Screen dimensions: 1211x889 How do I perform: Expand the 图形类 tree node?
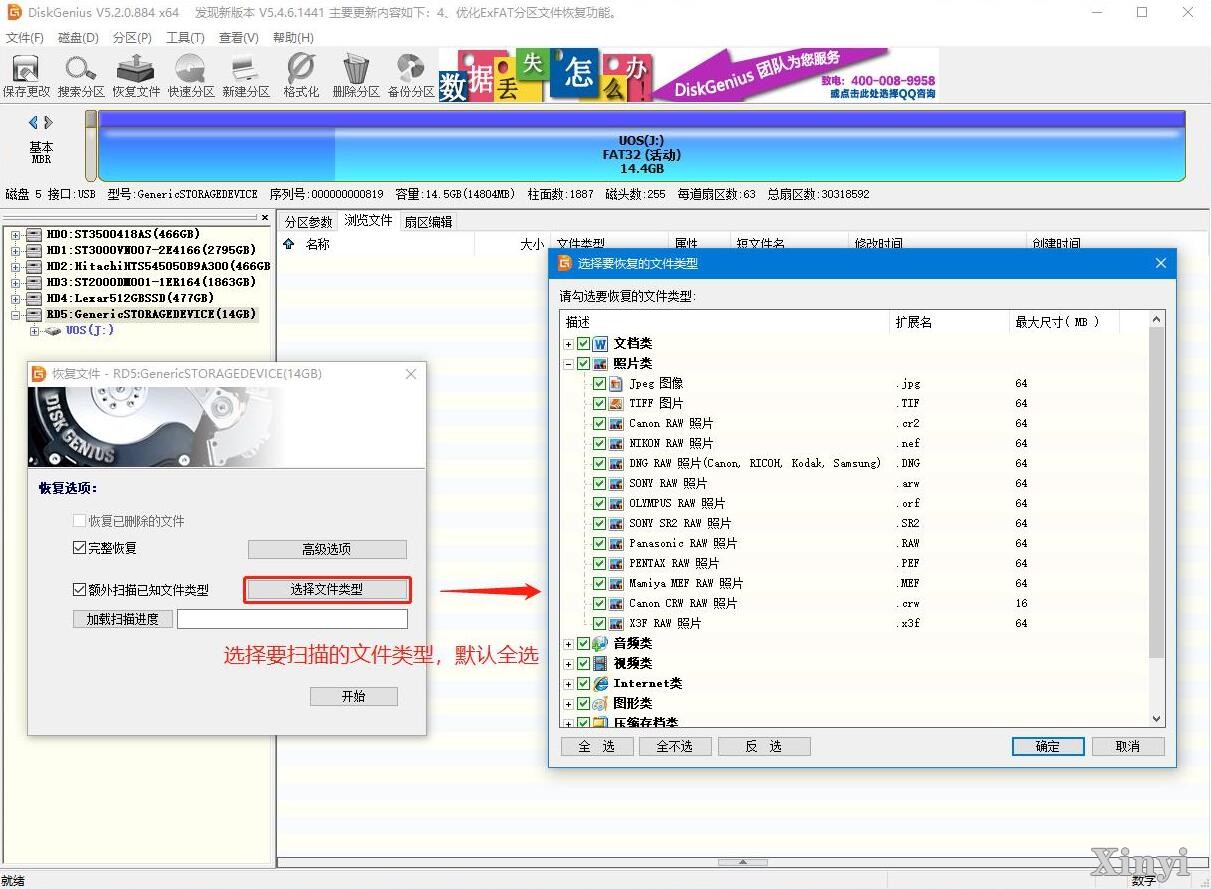(569, 704)
